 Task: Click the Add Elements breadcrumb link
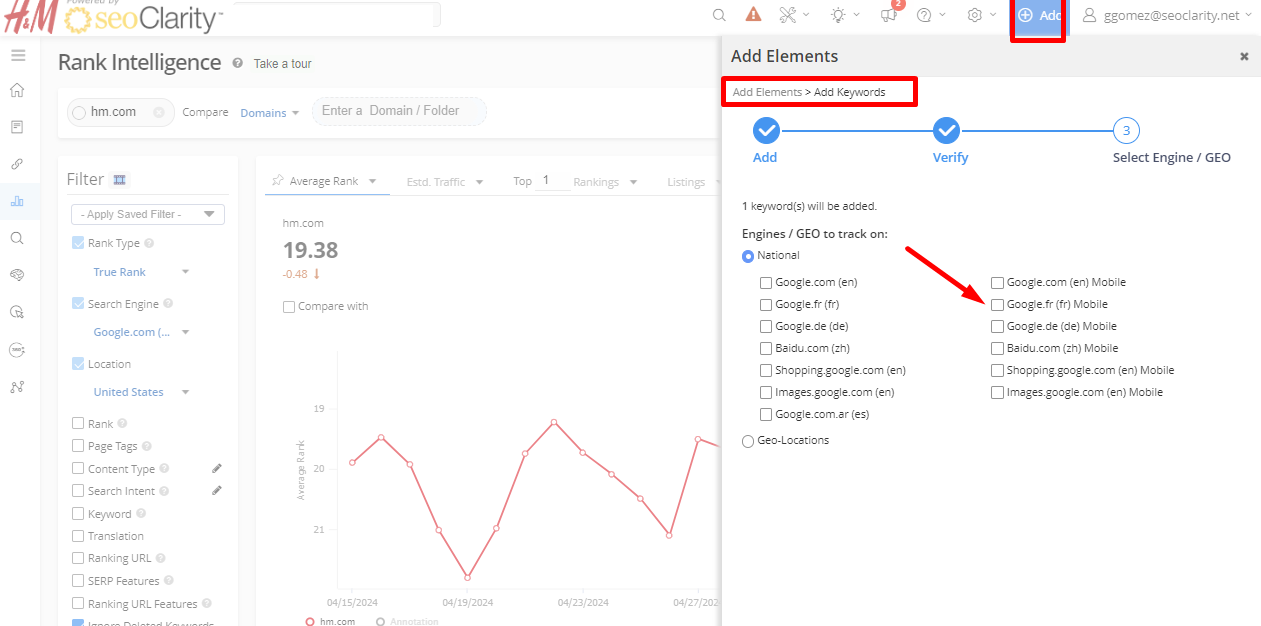pos(767,92)
